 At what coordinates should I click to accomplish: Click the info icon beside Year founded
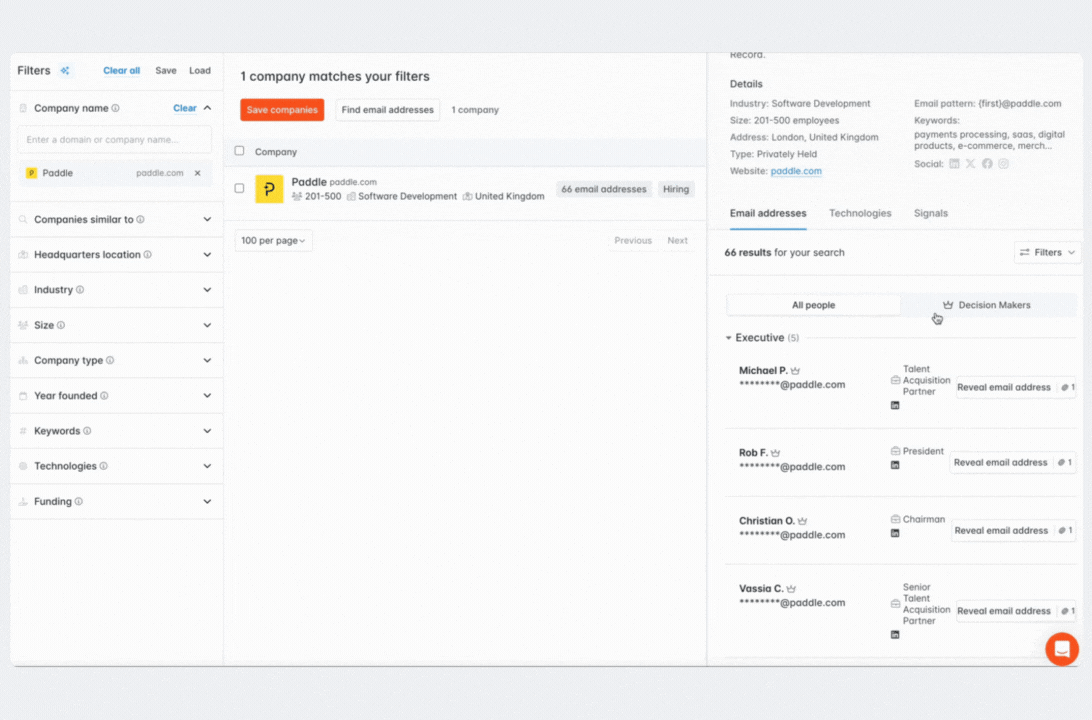coord(104,396)
